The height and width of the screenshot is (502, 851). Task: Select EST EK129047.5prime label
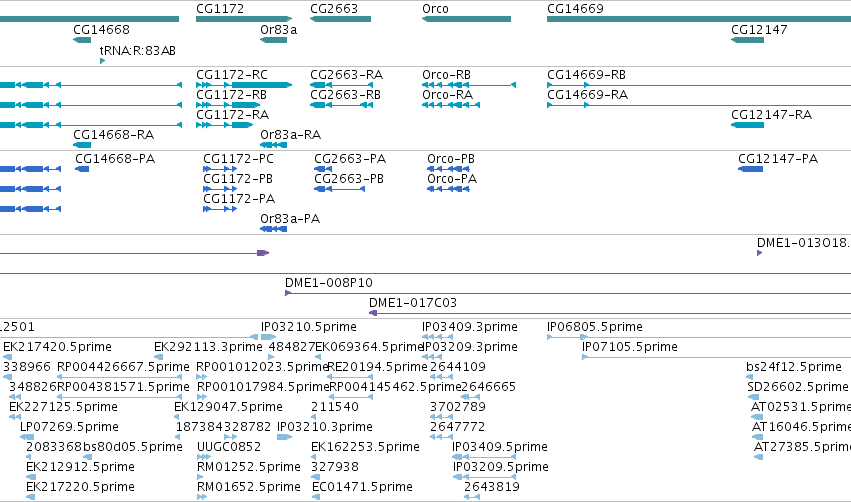coord(228,408)
